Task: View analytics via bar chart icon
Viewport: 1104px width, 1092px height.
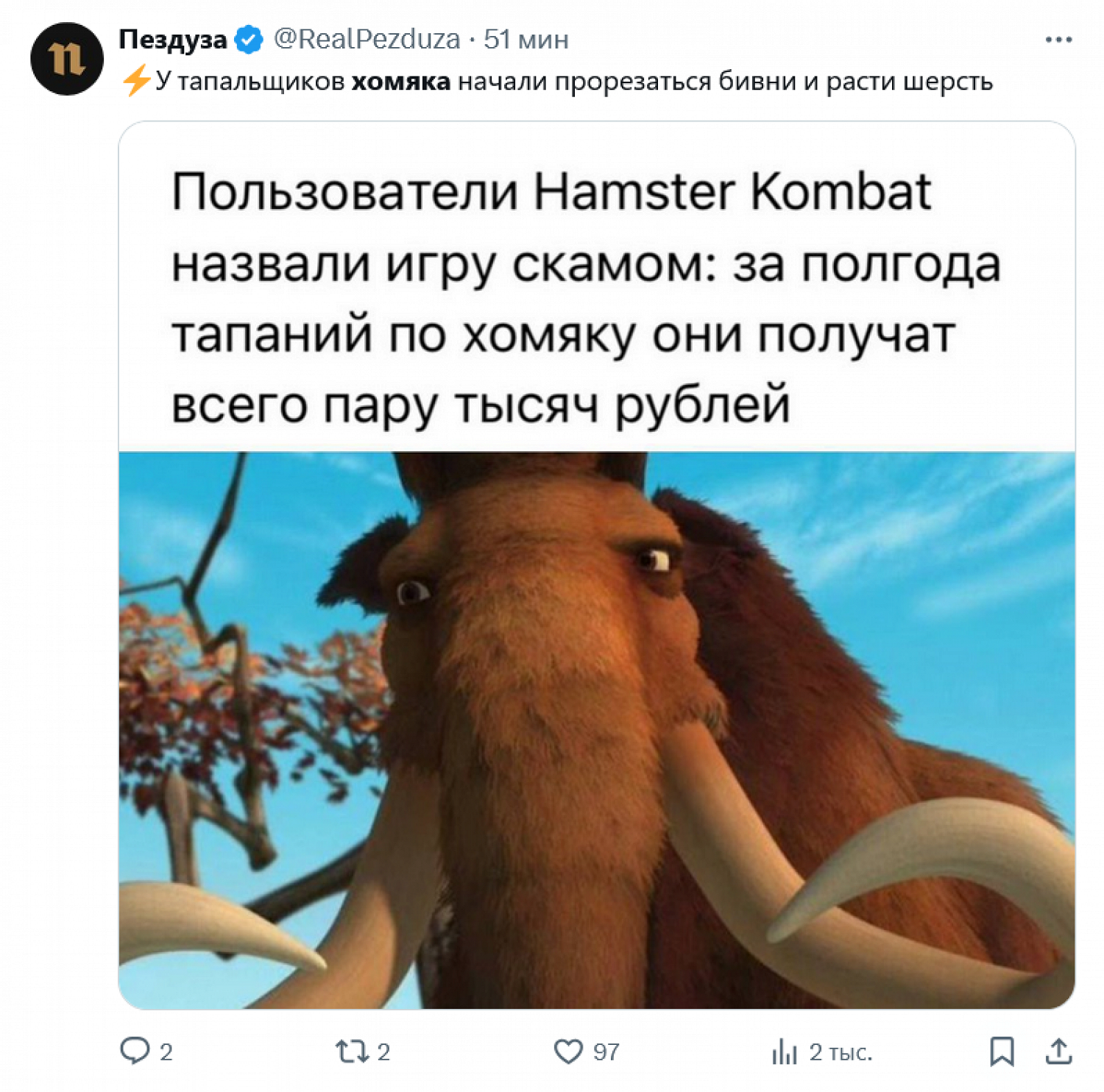Action: click(x=785, y=1052)
